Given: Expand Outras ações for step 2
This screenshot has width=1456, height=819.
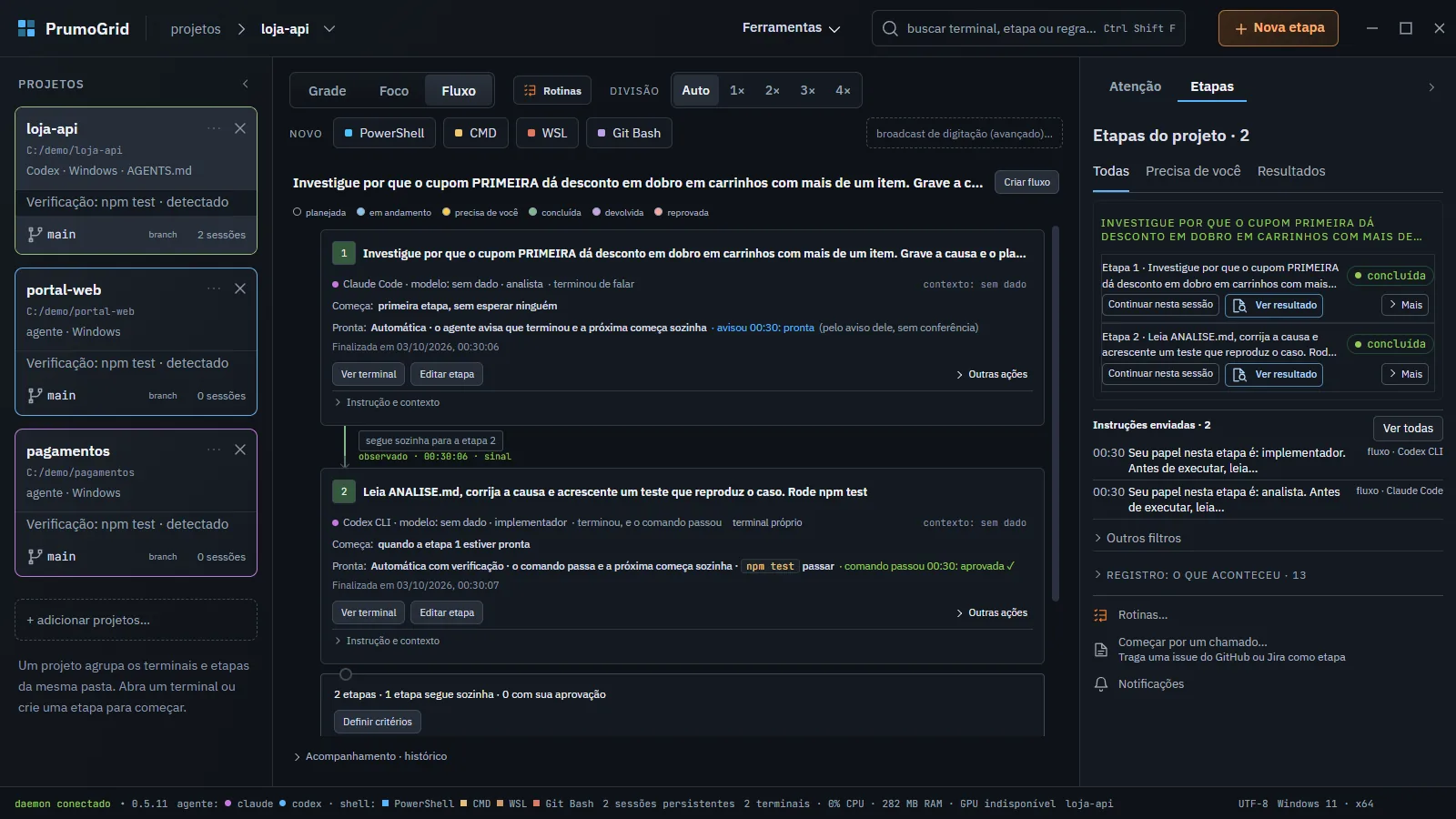Looking at the screenshot, I should (x=992, y=613).
